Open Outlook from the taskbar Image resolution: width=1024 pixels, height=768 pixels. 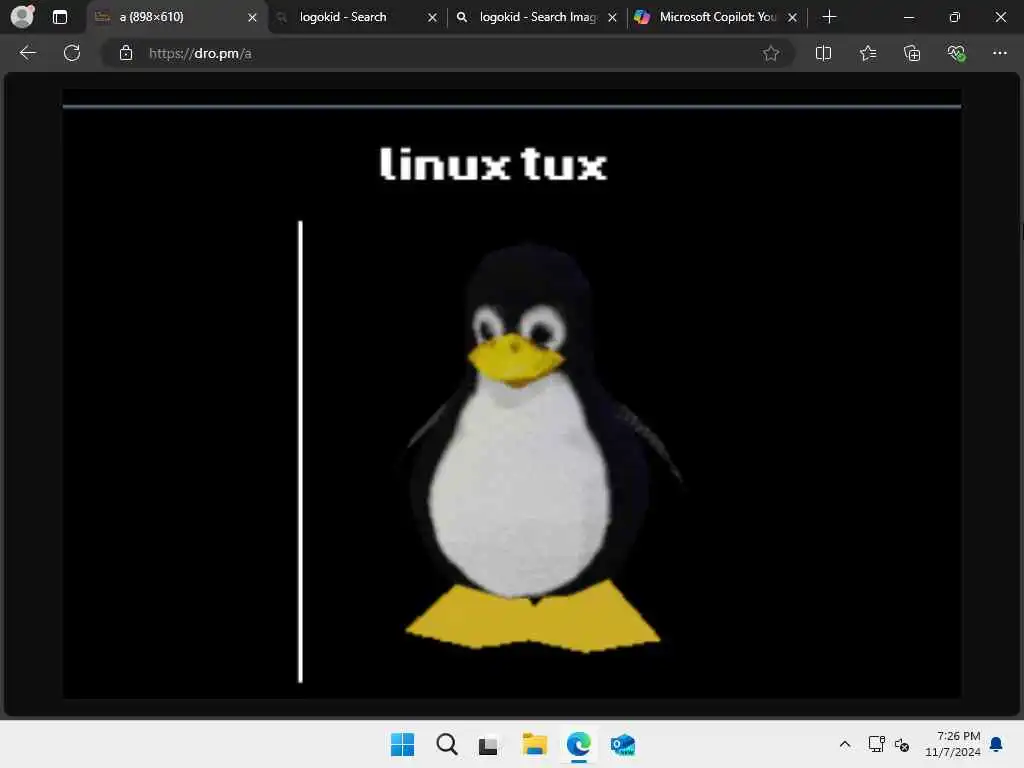tap(622, 744)
